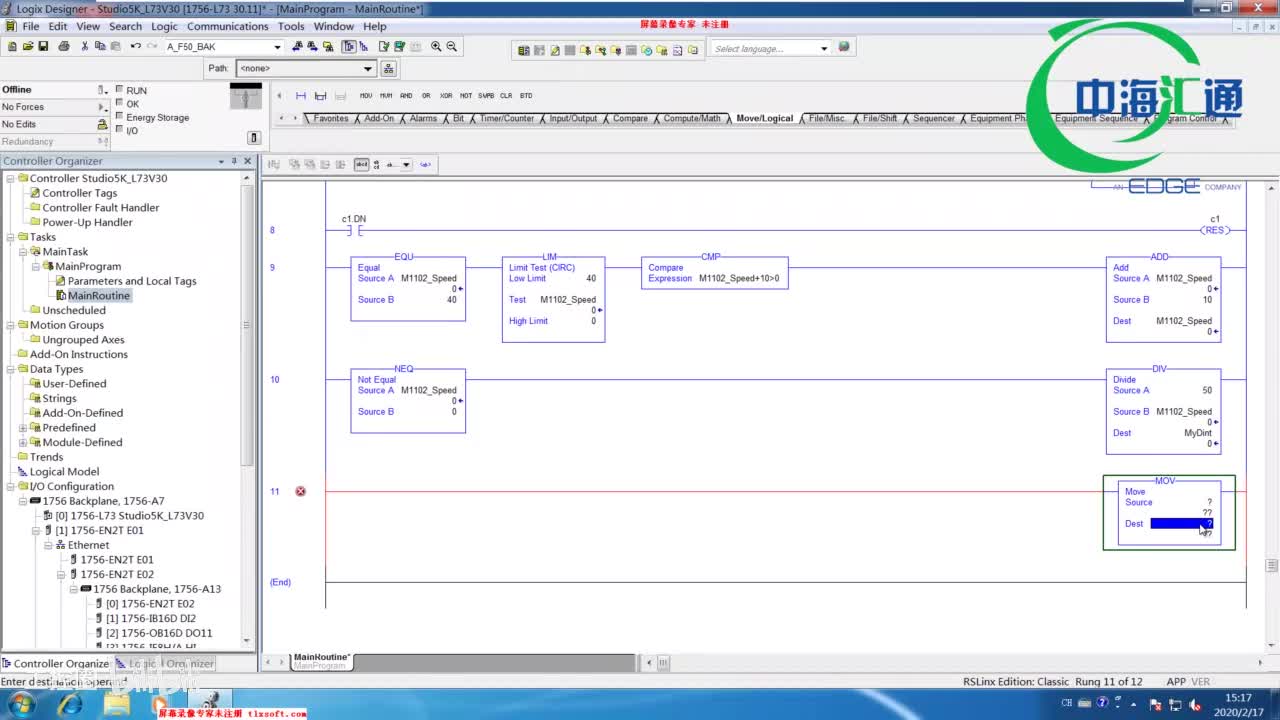Click the Undo arrow icon
This screenshot has height=720, width=1280.
(135, 46)
